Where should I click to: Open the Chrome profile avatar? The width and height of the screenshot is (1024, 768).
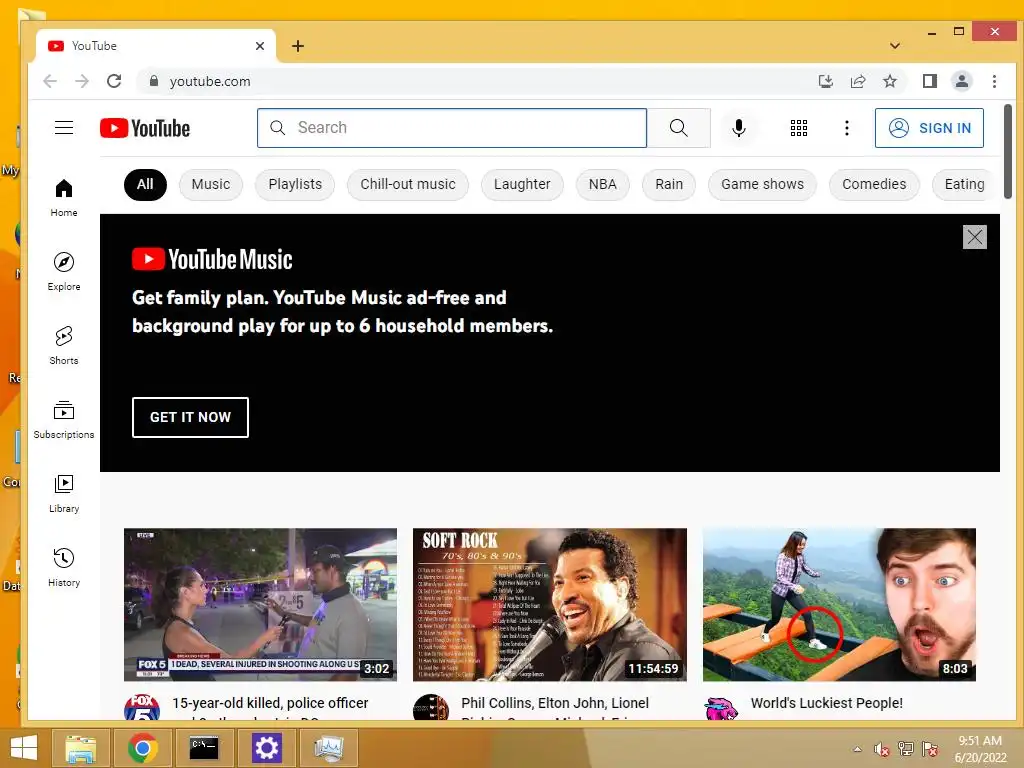[961, 81]
